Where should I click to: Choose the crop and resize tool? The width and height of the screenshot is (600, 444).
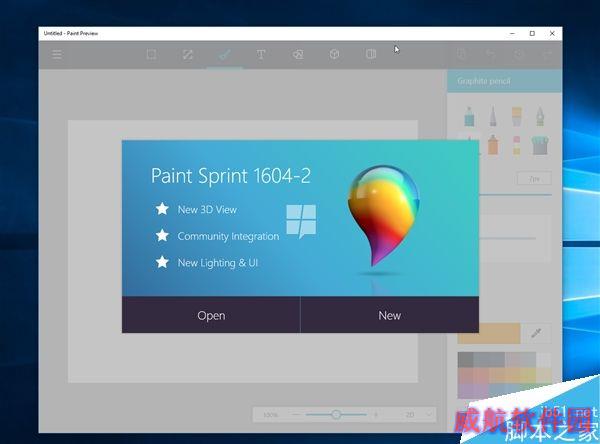click(188, 54)
